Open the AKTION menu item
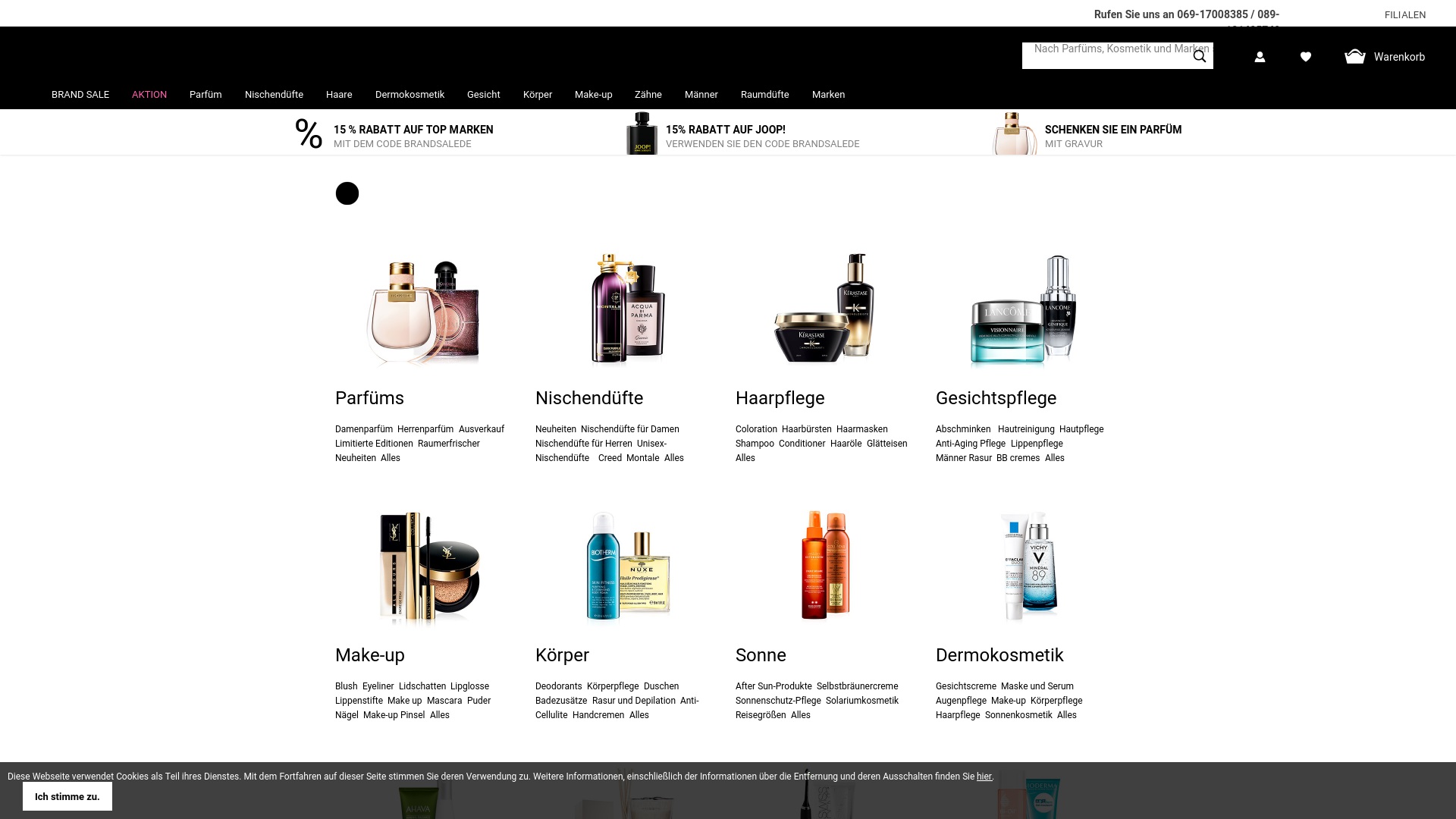Screen dimensions: 1456x819 tap(149, 95)
